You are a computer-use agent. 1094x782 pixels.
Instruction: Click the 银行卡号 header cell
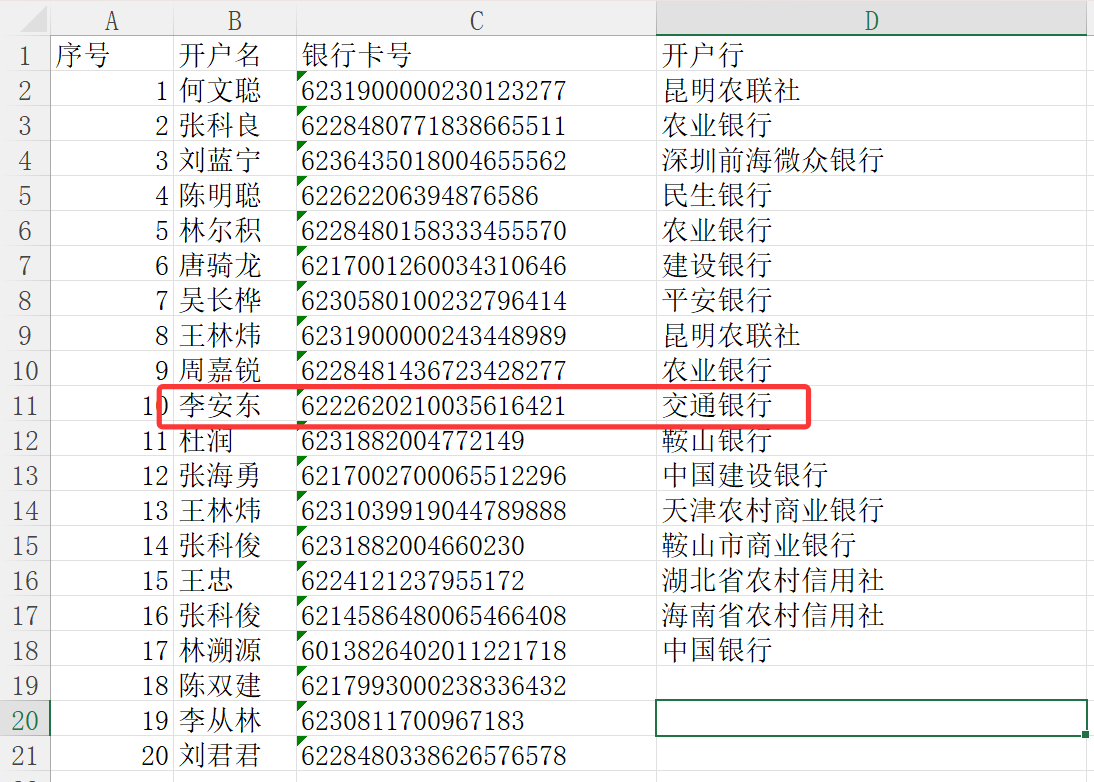click(x=476, y=54)
